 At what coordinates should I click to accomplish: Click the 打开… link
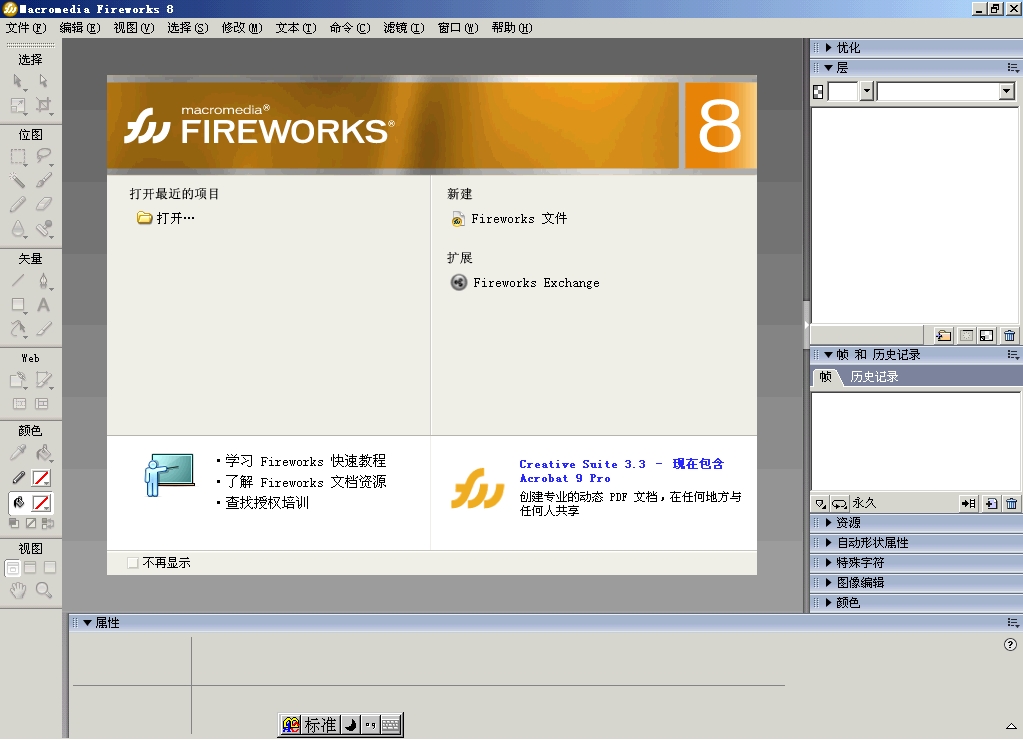coord(166,218)
